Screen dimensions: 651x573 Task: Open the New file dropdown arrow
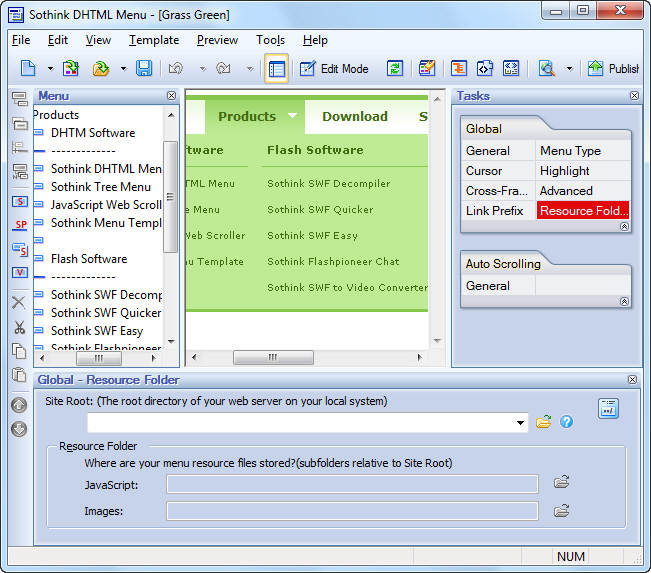[x=51, y=69]
